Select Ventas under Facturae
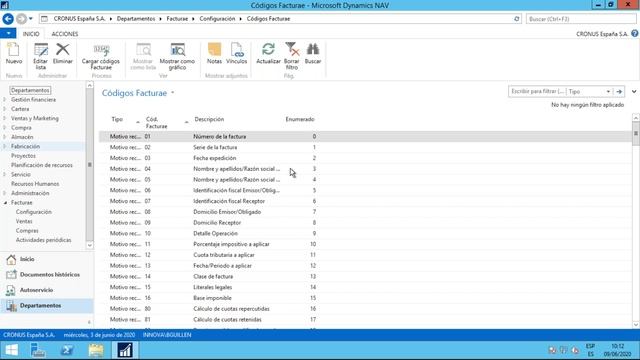This screenshot has width=640, height=360. pos(24,222)
